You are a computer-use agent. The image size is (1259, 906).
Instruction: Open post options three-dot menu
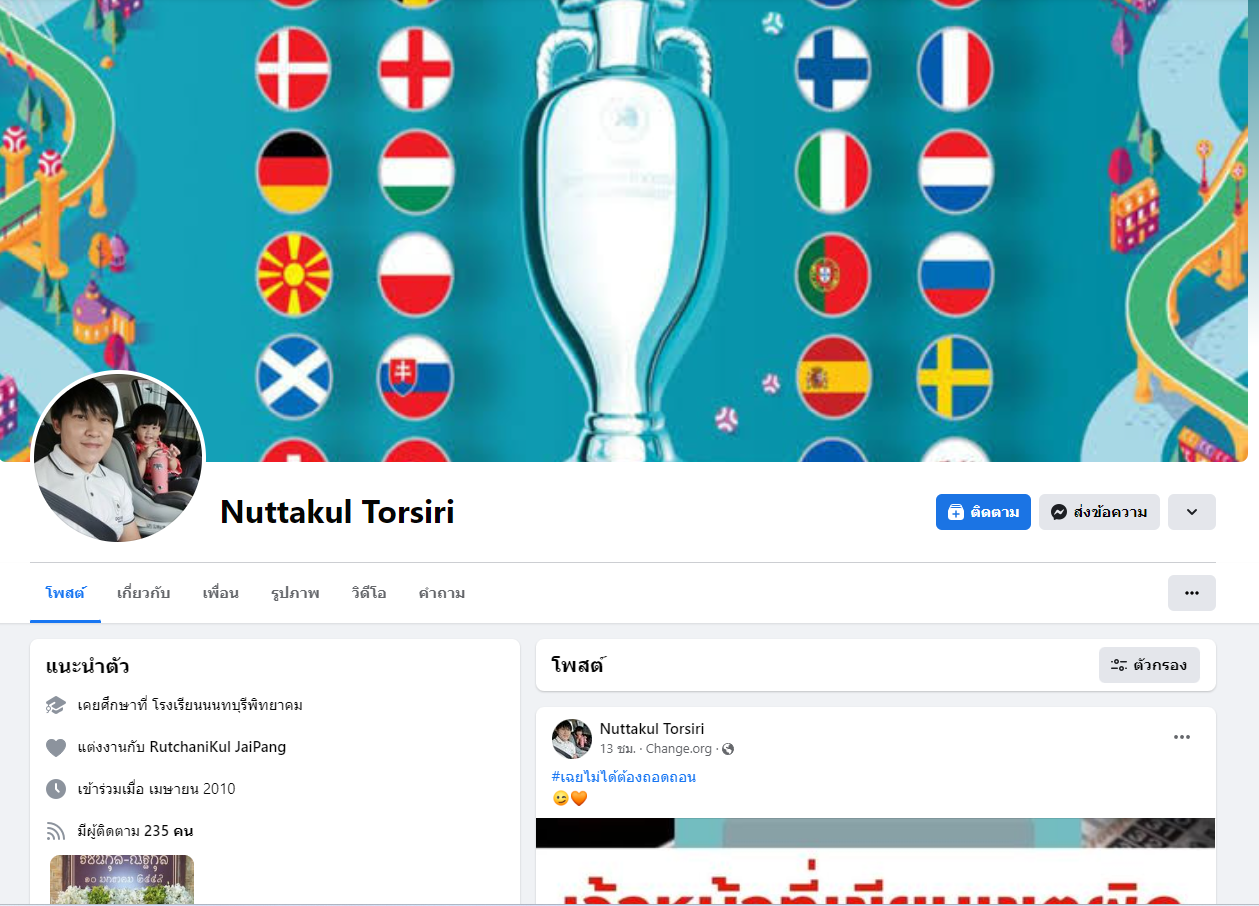[1182, 737]
